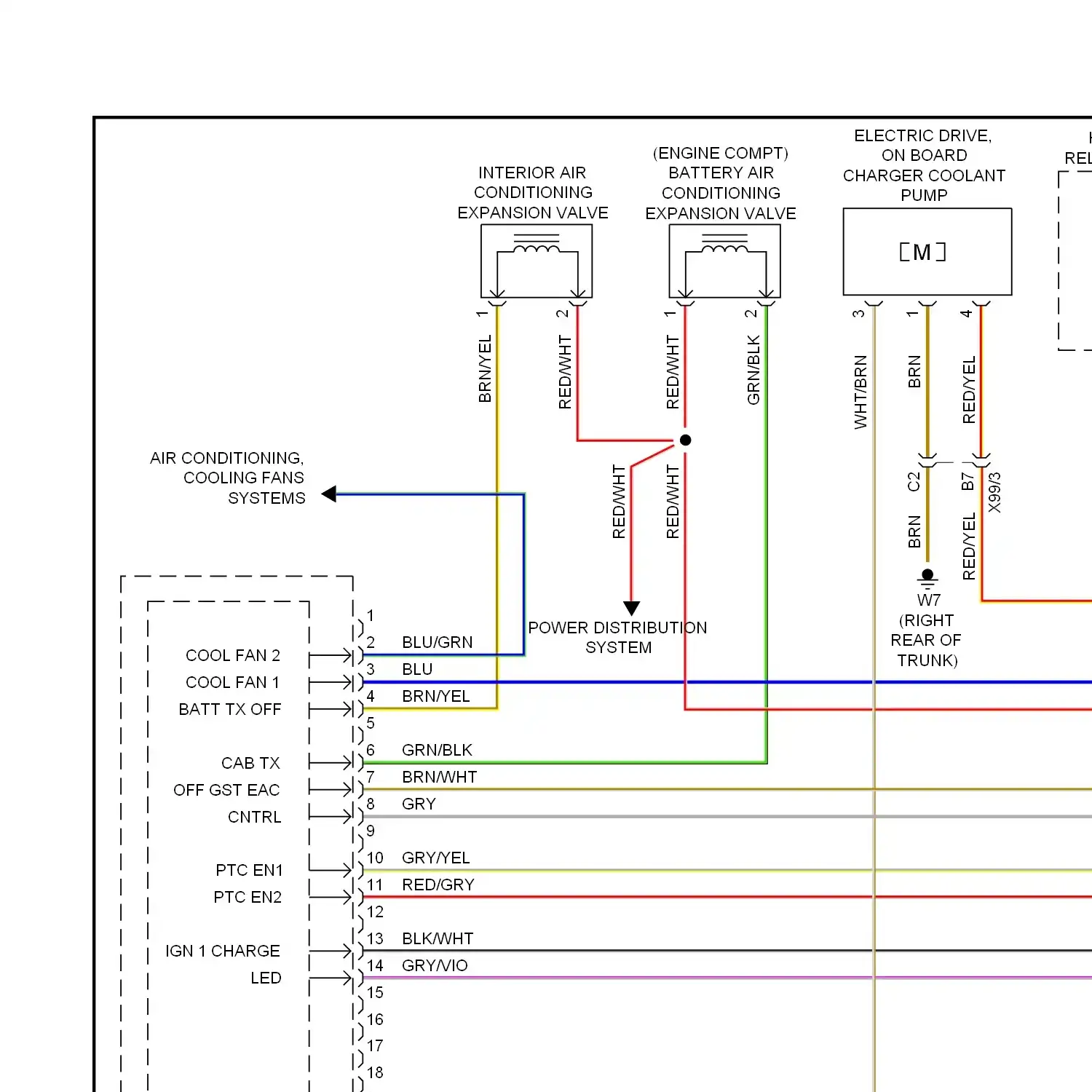This screenshot has width=1092, height=1092.
Task: Click the RED/YEL label below pump pin 4
Action: click(x=969, y=390)
